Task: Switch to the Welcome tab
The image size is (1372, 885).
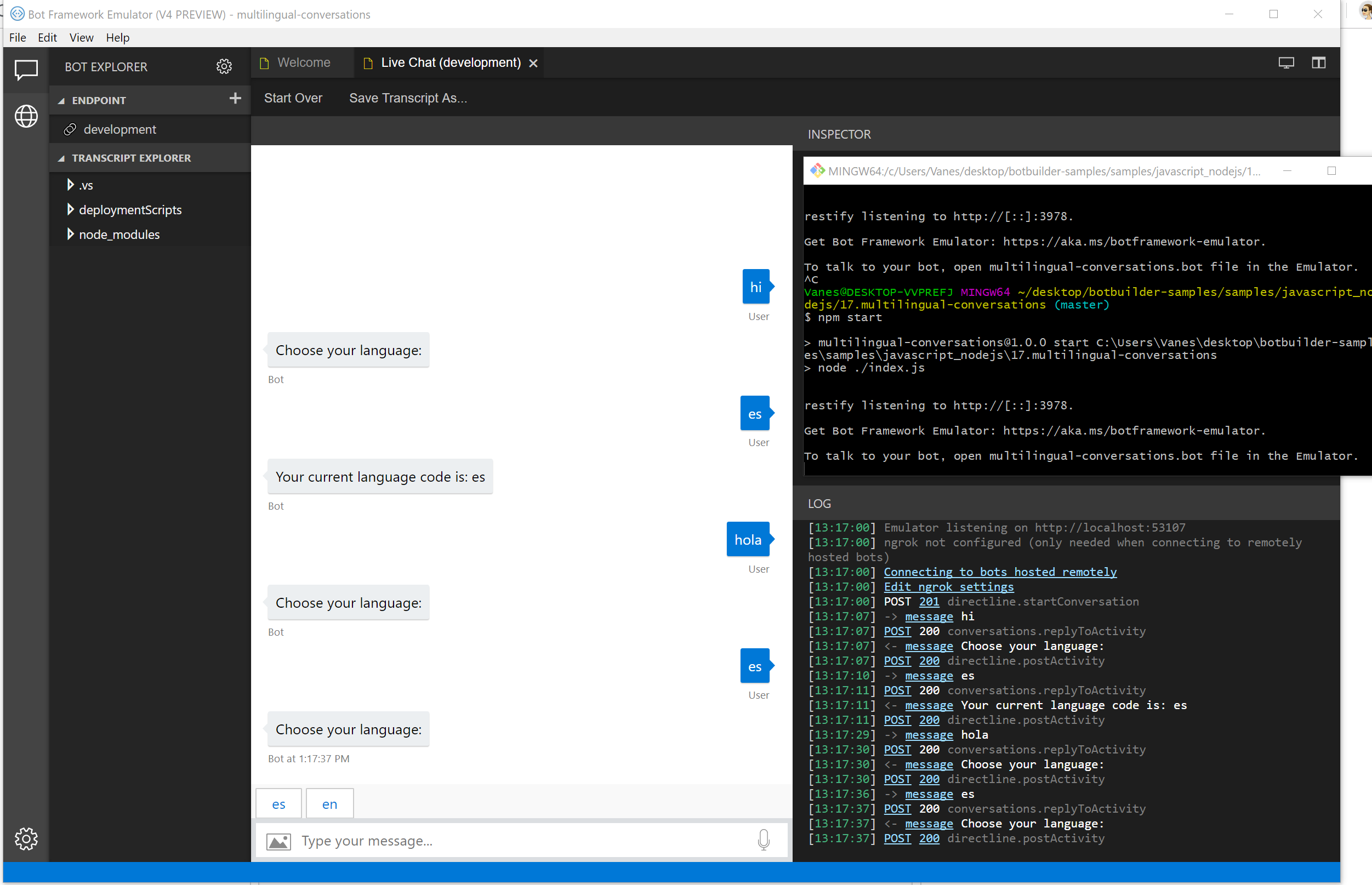Action: [x=303, y=62]
